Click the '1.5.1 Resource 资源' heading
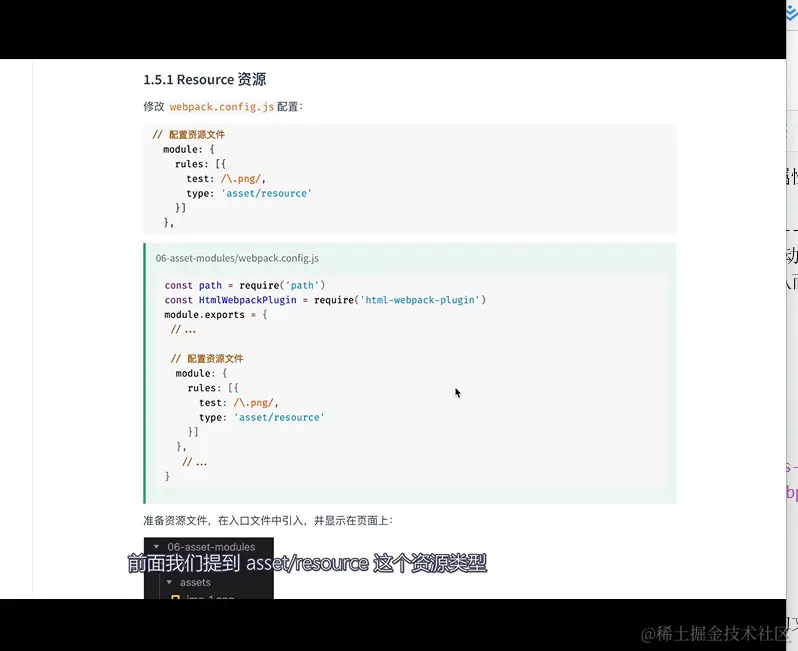The height and width of the screenshot is (651, 798). click(x=205, y=79)
